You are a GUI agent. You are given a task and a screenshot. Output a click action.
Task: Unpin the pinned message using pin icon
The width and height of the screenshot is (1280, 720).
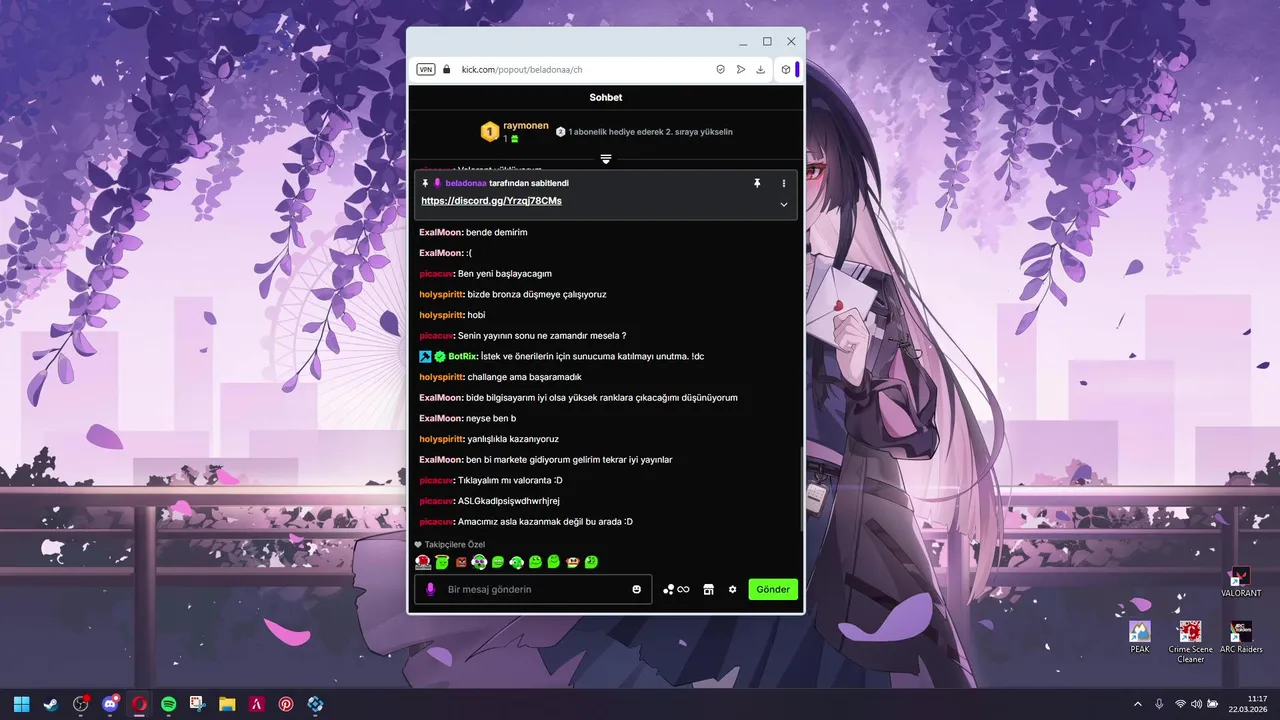click(757, 183)
